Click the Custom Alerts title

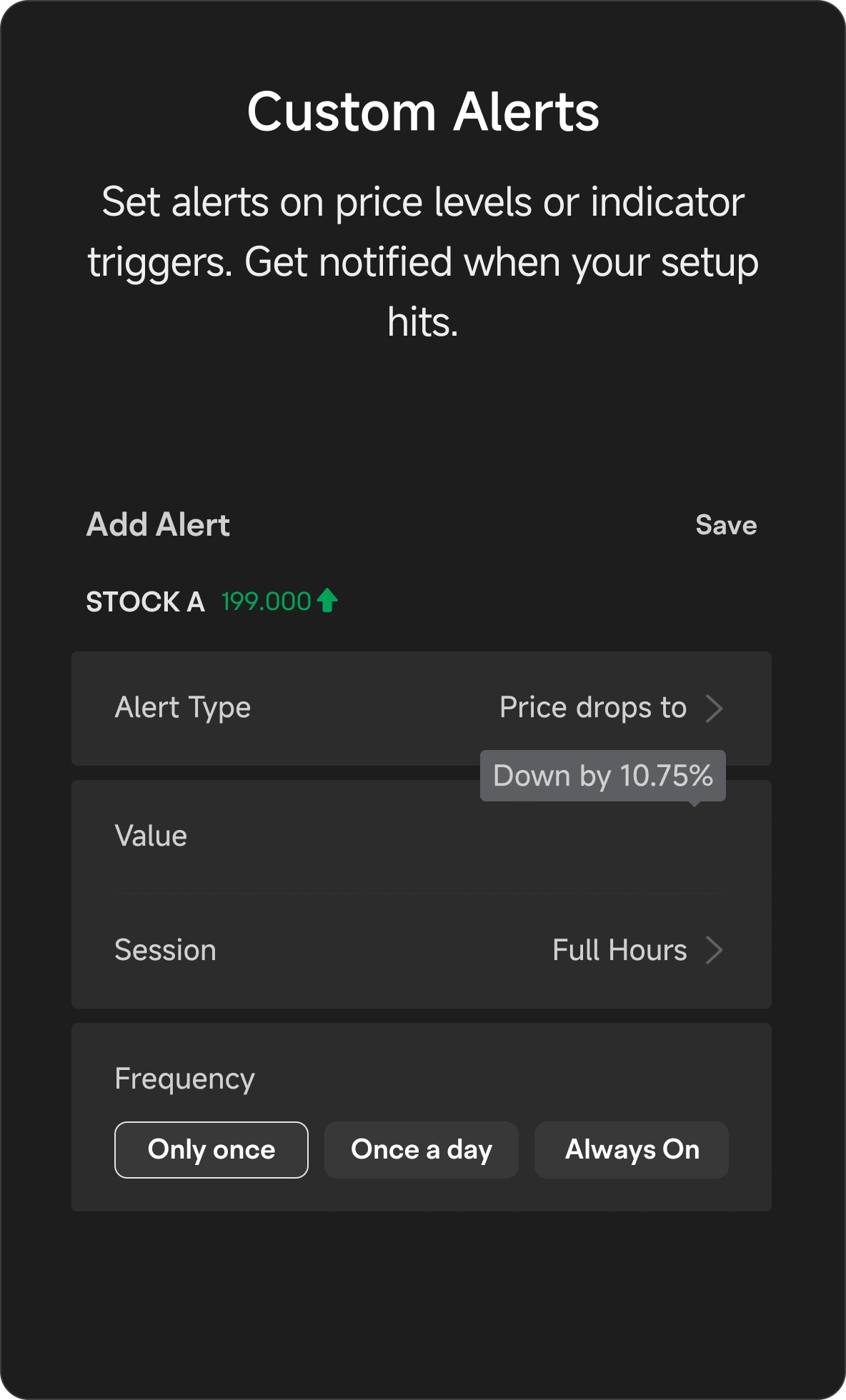pos(423,112)
